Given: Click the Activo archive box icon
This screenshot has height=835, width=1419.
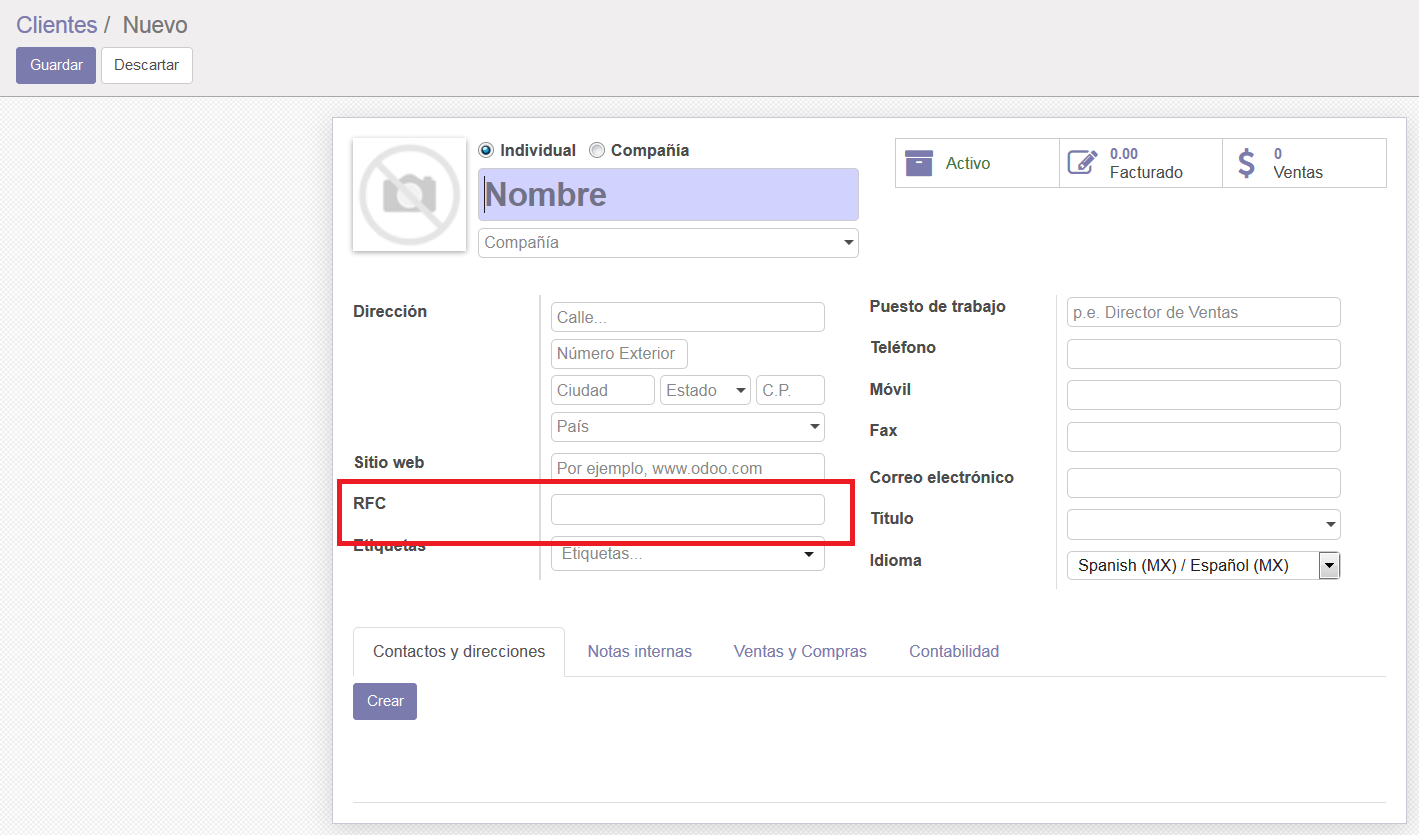Looking at the screenshot, I should pyautogui.click(x=918, y=163).
